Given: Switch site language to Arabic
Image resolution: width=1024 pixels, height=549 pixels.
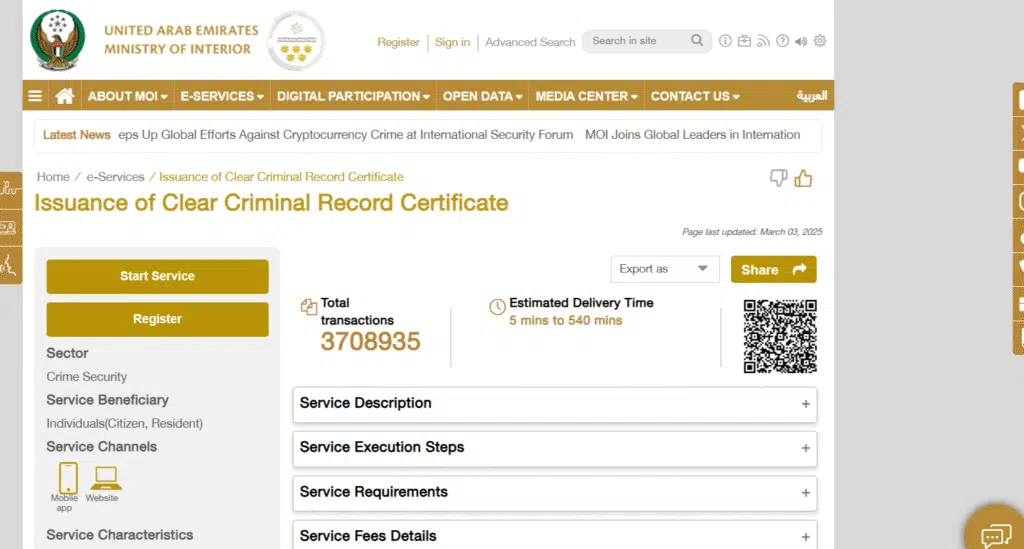Looking at the screenshot, I should (811, 96).
